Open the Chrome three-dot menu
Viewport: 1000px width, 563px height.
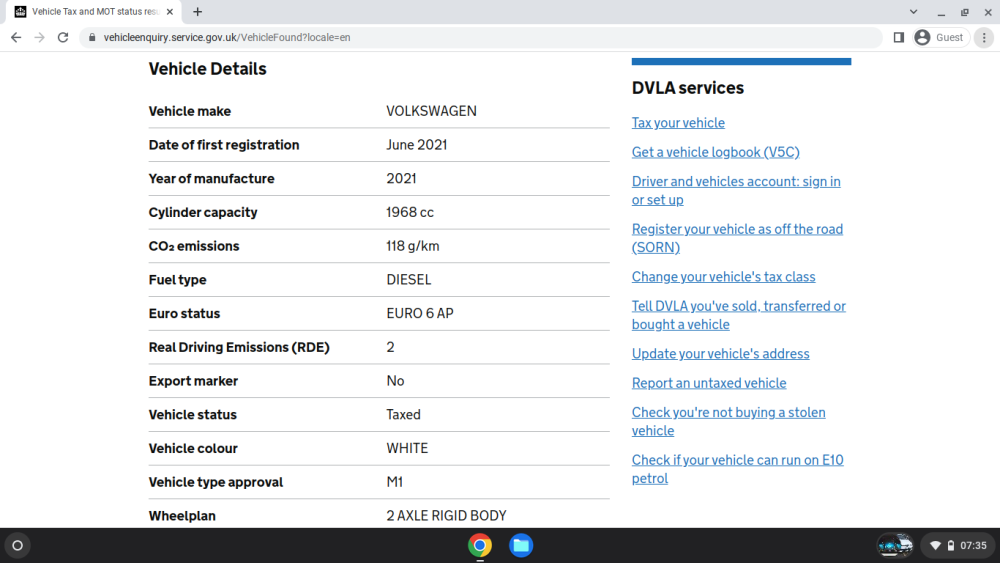[x=984, y=38]
